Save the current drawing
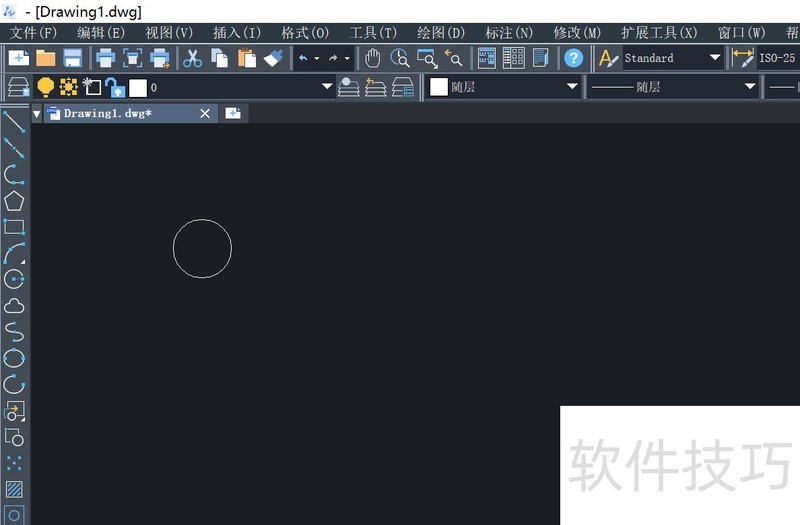The width and height of the screenshot is (800, 525). (72, 58)
